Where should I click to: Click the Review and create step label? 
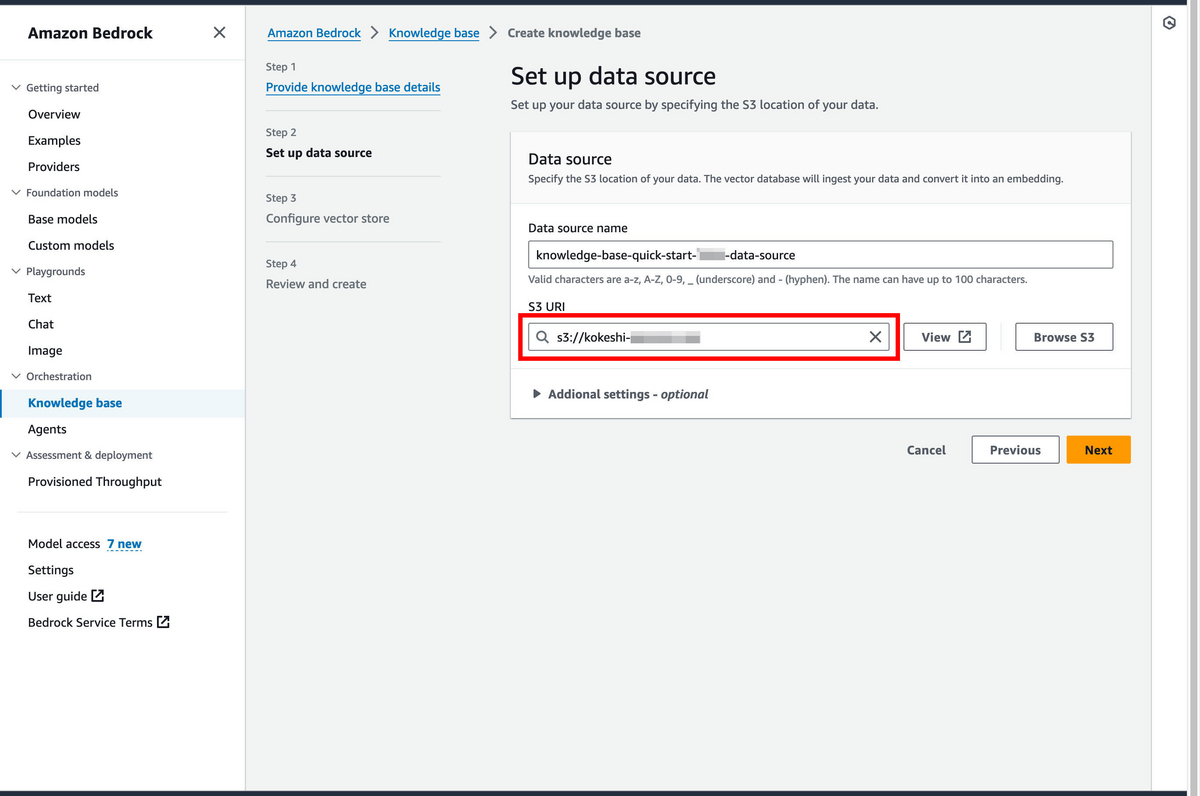click(x=316, y=284)
